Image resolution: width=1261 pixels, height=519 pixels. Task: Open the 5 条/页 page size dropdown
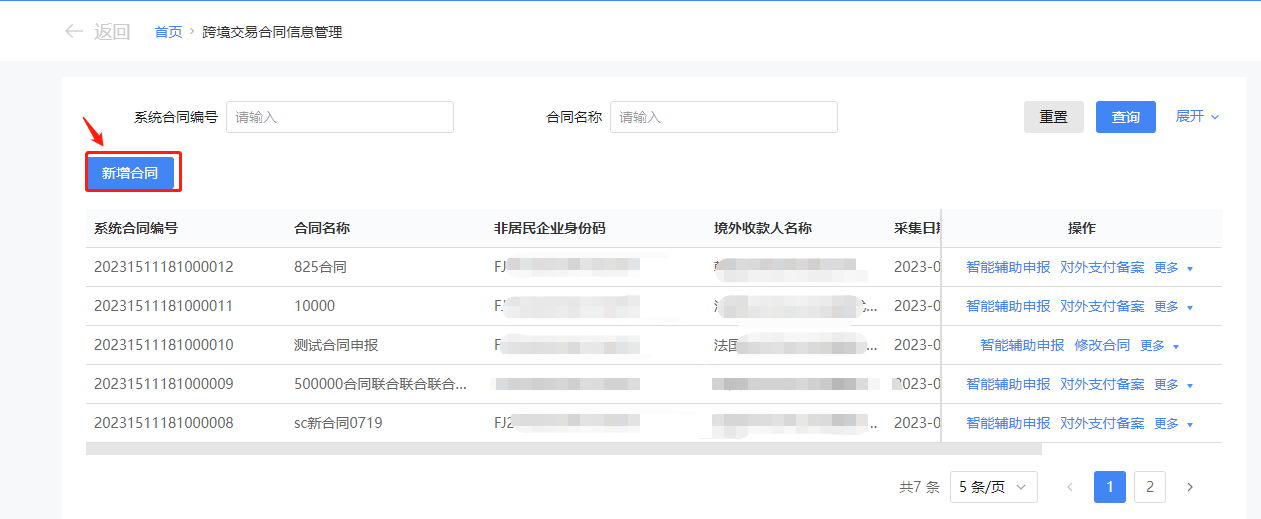[993, 487]
